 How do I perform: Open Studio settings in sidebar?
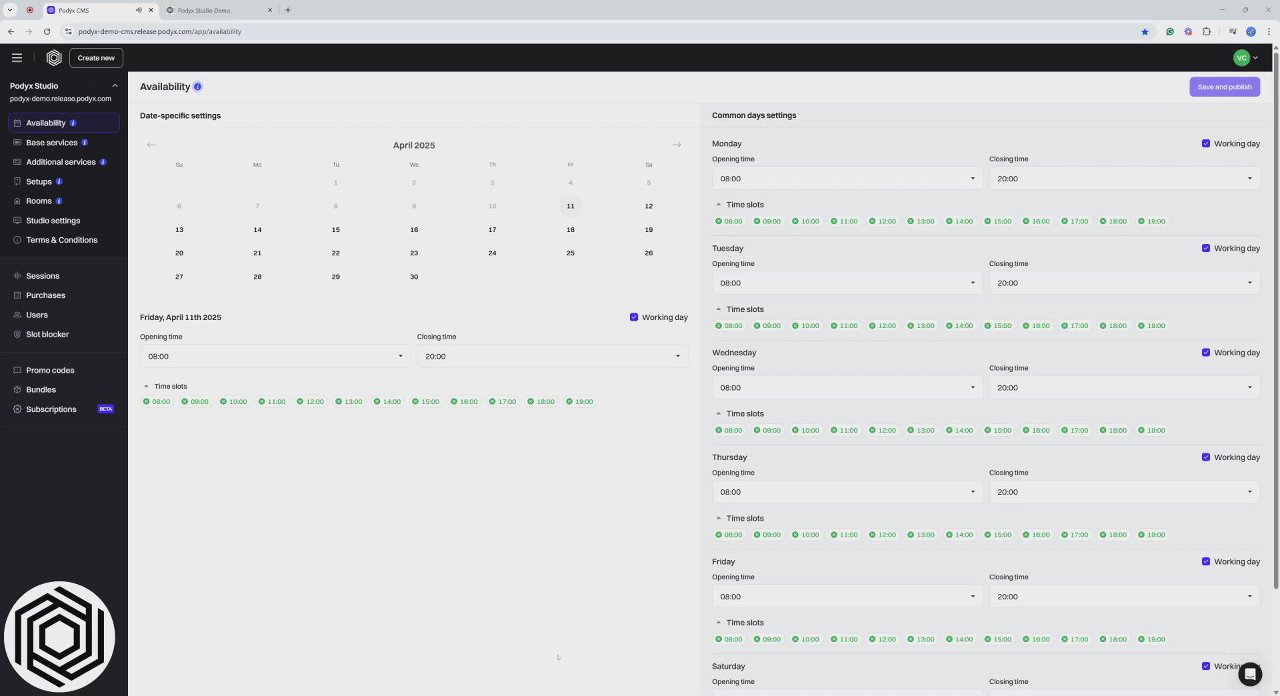pos(53,221)
